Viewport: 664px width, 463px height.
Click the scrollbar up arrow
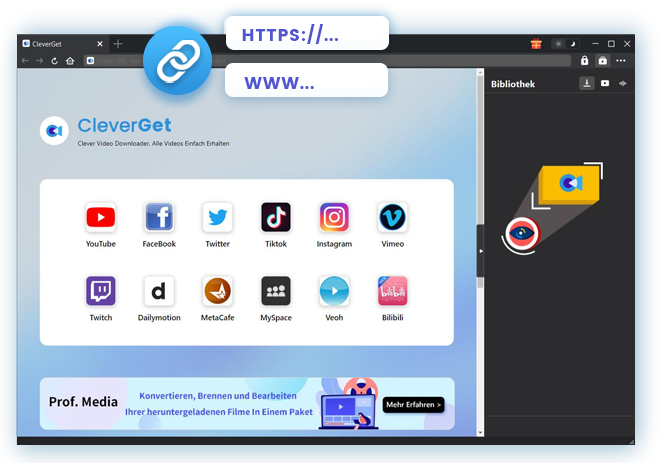coord(480,73)
